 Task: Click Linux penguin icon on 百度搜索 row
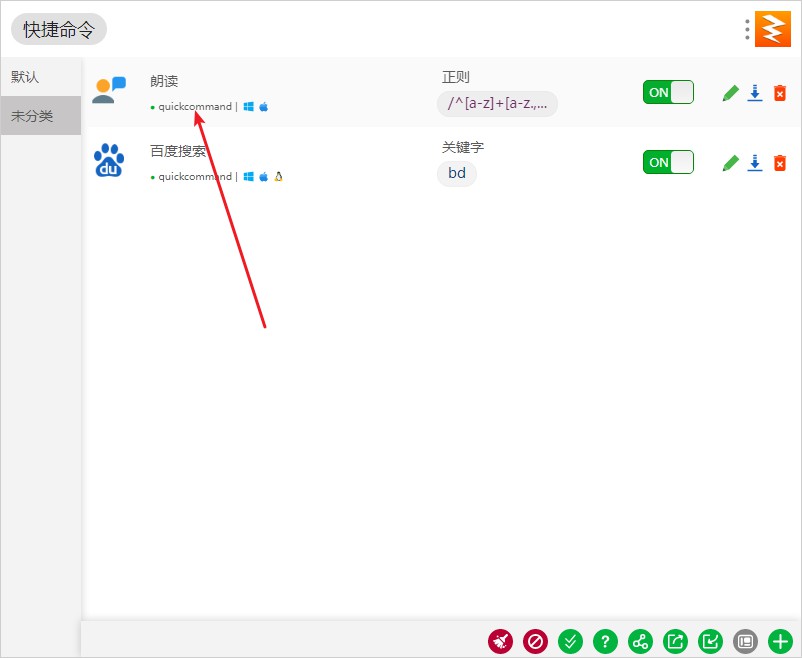[x=278, y=177]
